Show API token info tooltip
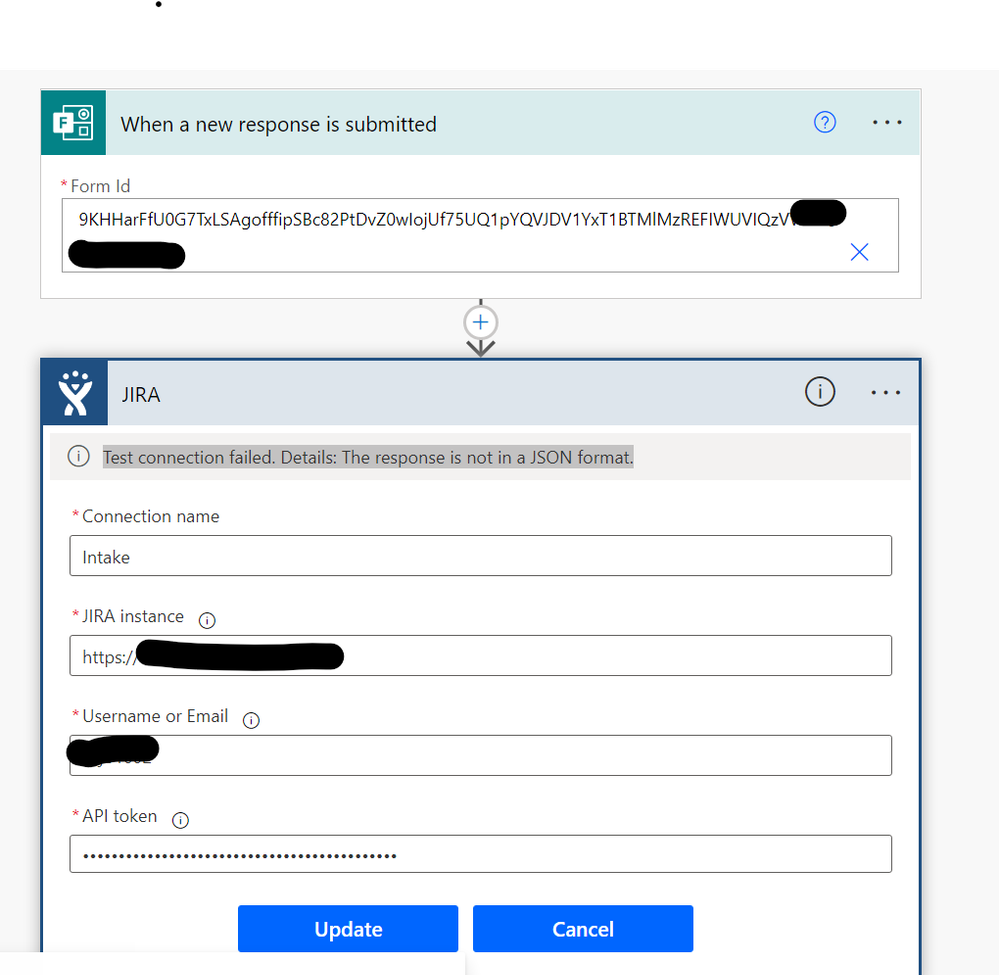 (x=180, y=820)
